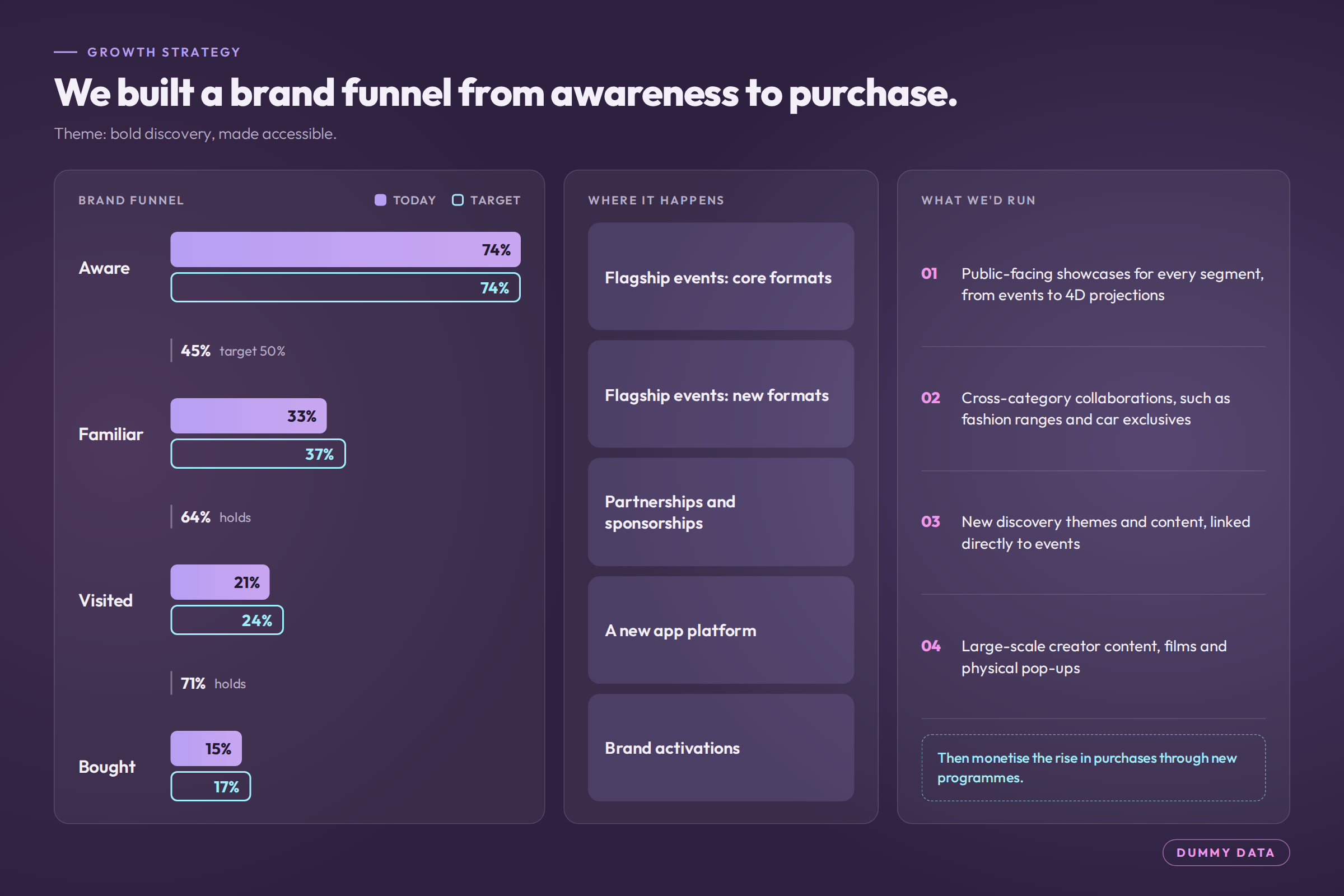Select the 'Partnerships and sponsorships' card
Viewport: 1344px width, 896px height.
[x=721, y=512]
